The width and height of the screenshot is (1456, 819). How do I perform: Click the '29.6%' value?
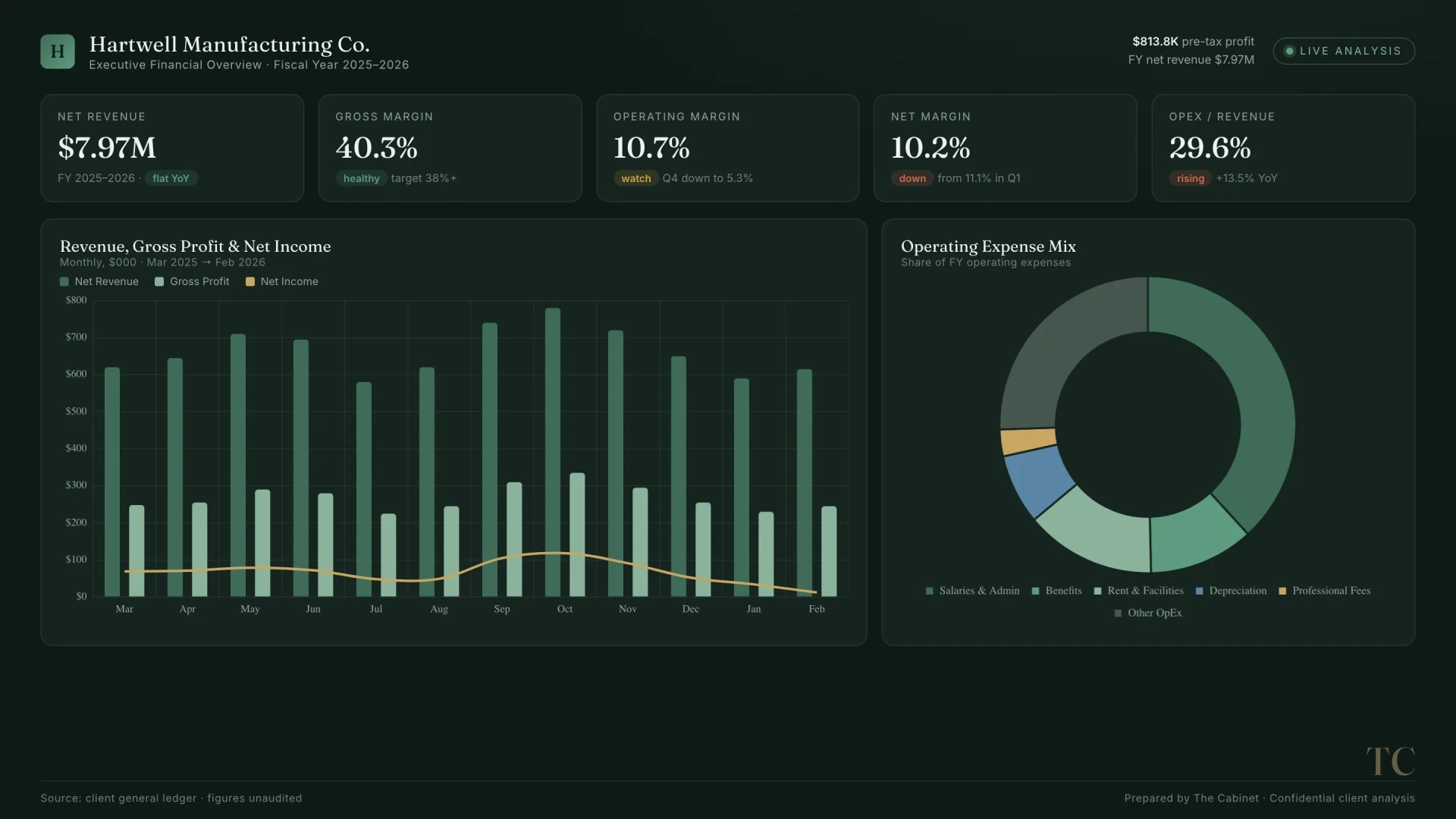click(1210, 148)
